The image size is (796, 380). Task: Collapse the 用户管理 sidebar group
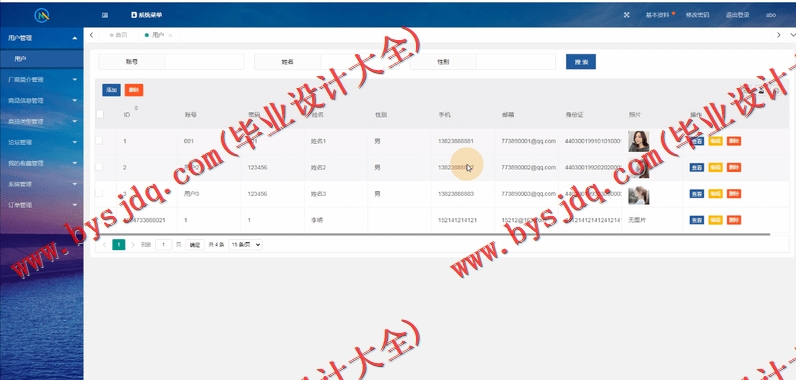(x=42, y=38)
